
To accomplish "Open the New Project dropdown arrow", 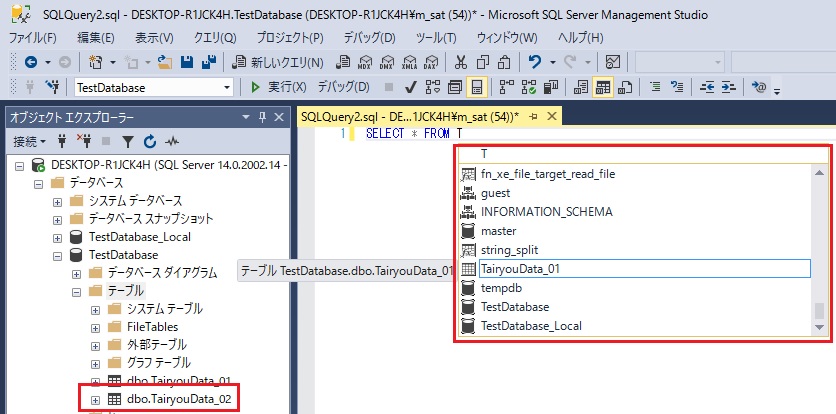I will [112, 62].
